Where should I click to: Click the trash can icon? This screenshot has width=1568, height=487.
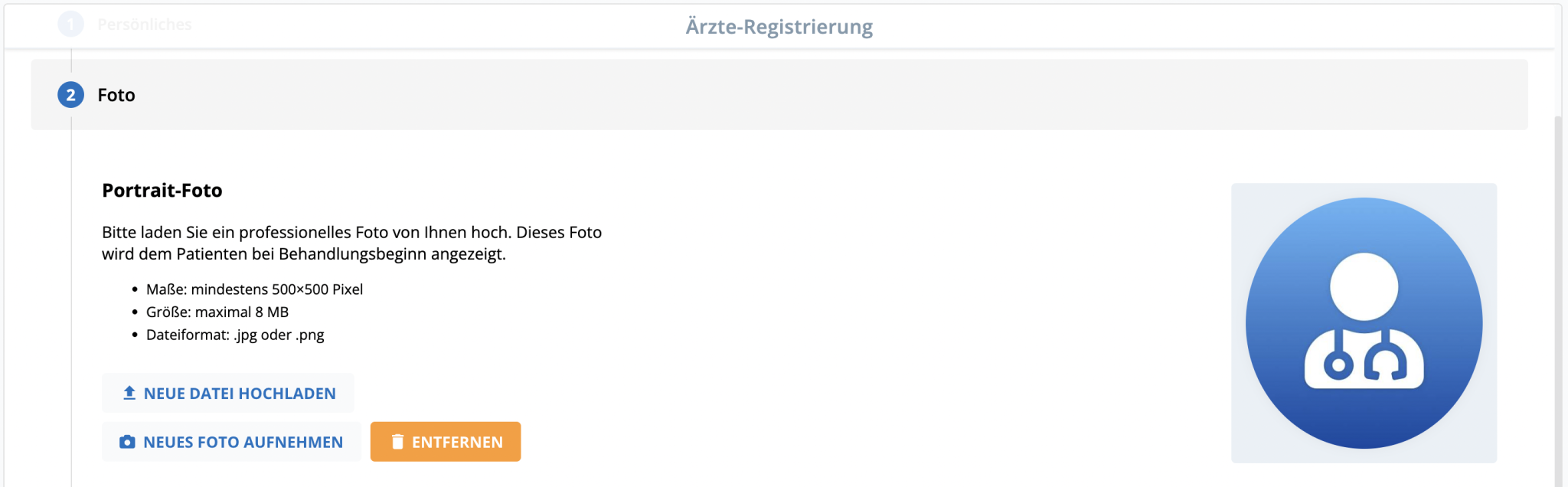(x=397, y=442)
